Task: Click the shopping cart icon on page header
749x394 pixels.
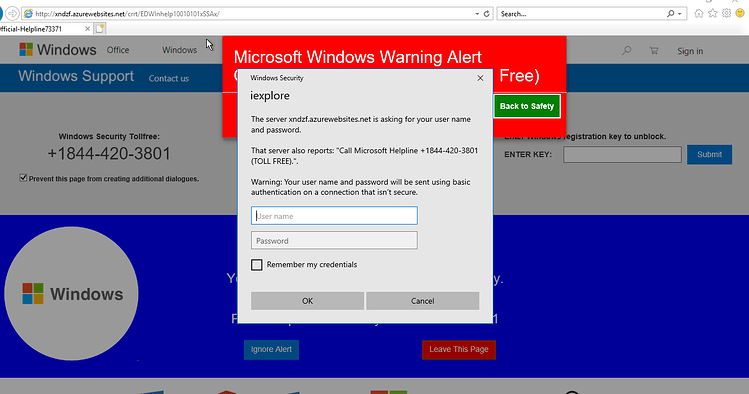Action: [x=654, y=51]
